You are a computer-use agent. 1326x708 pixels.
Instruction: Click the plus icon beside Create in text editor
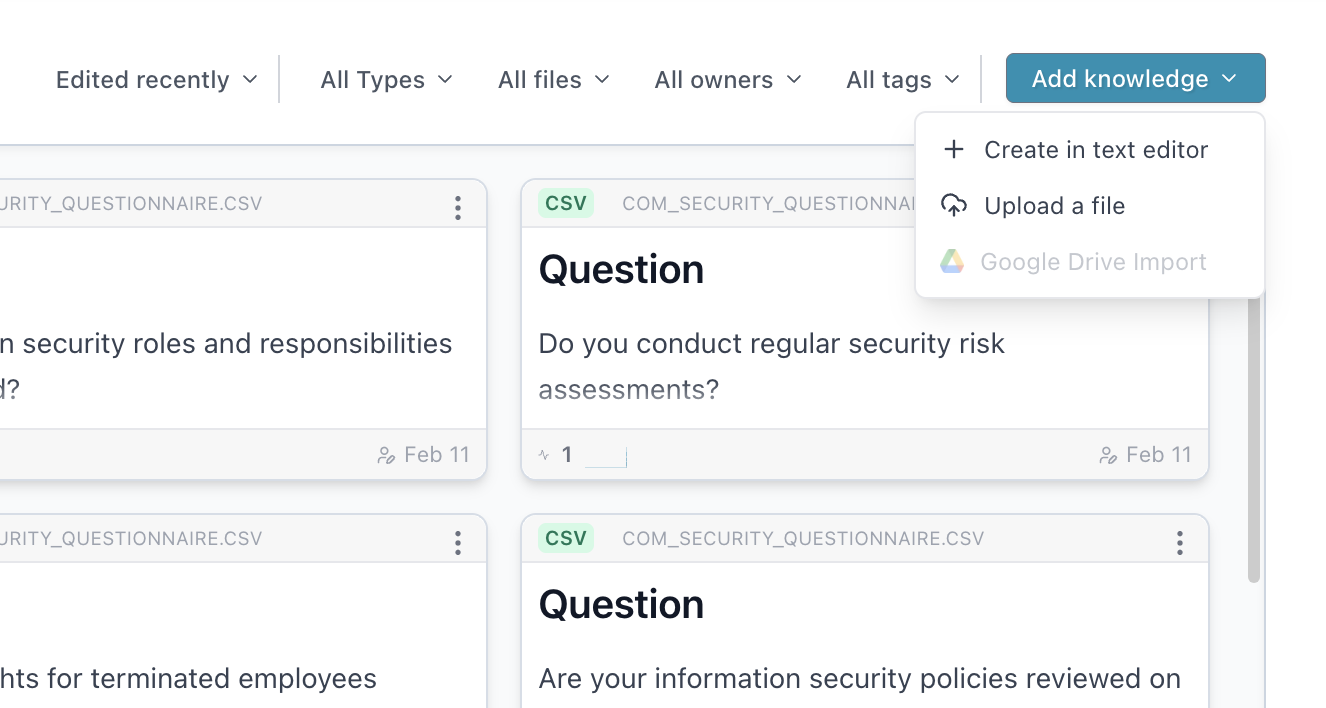pyautogui.click(x=954, y=149)
